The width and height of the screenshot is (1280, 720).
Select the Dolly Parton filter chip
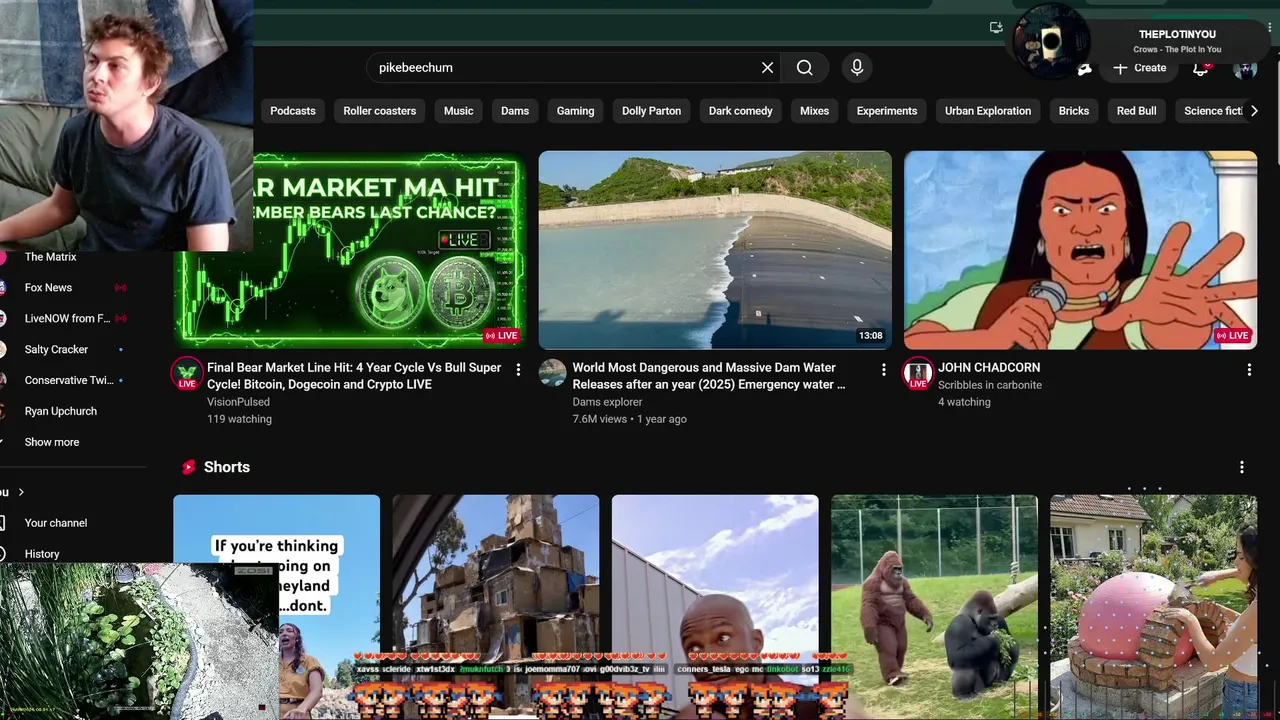click(651, 111)
